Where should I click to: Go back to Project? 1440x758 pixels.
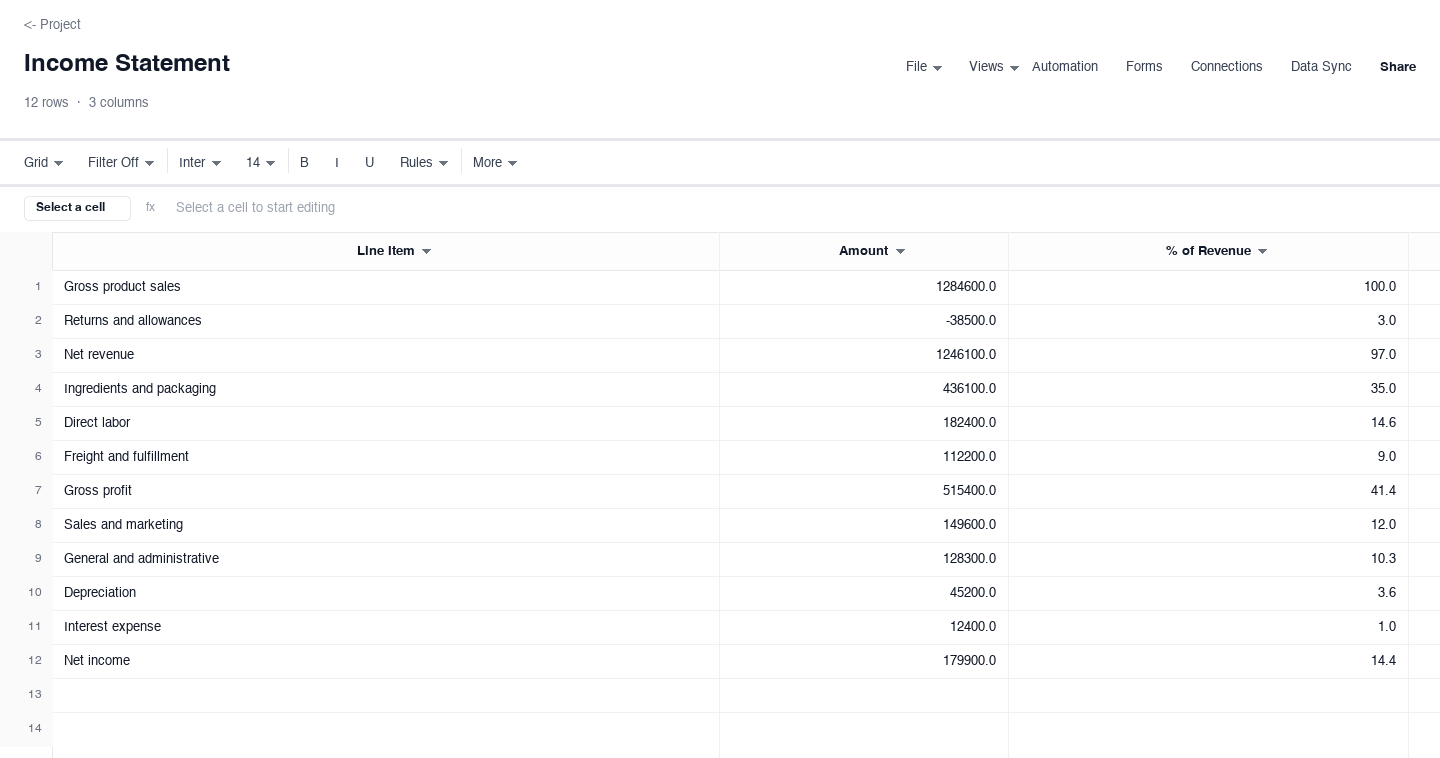point(52,24)
